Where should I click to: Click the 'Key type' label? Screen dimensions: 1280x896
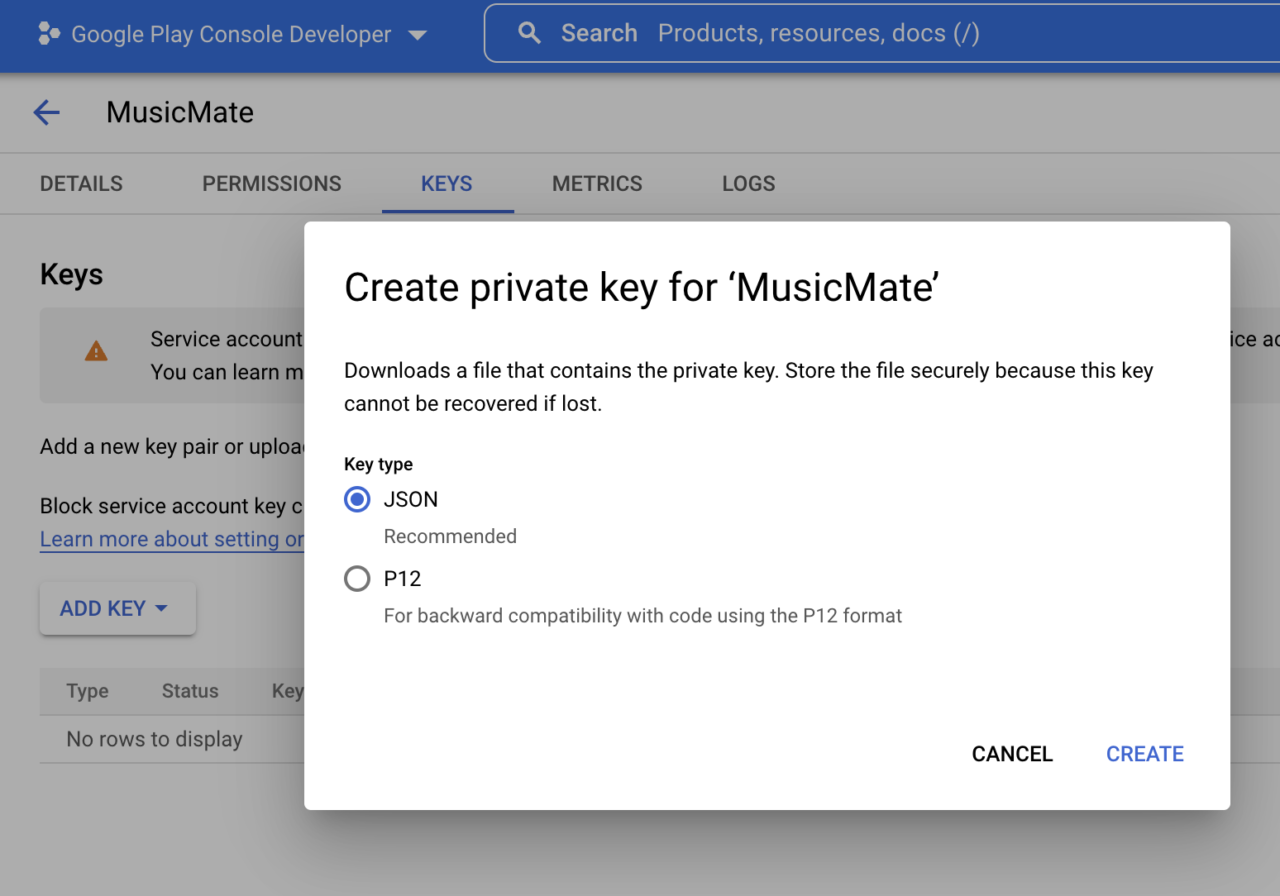(x=378, y=464)
